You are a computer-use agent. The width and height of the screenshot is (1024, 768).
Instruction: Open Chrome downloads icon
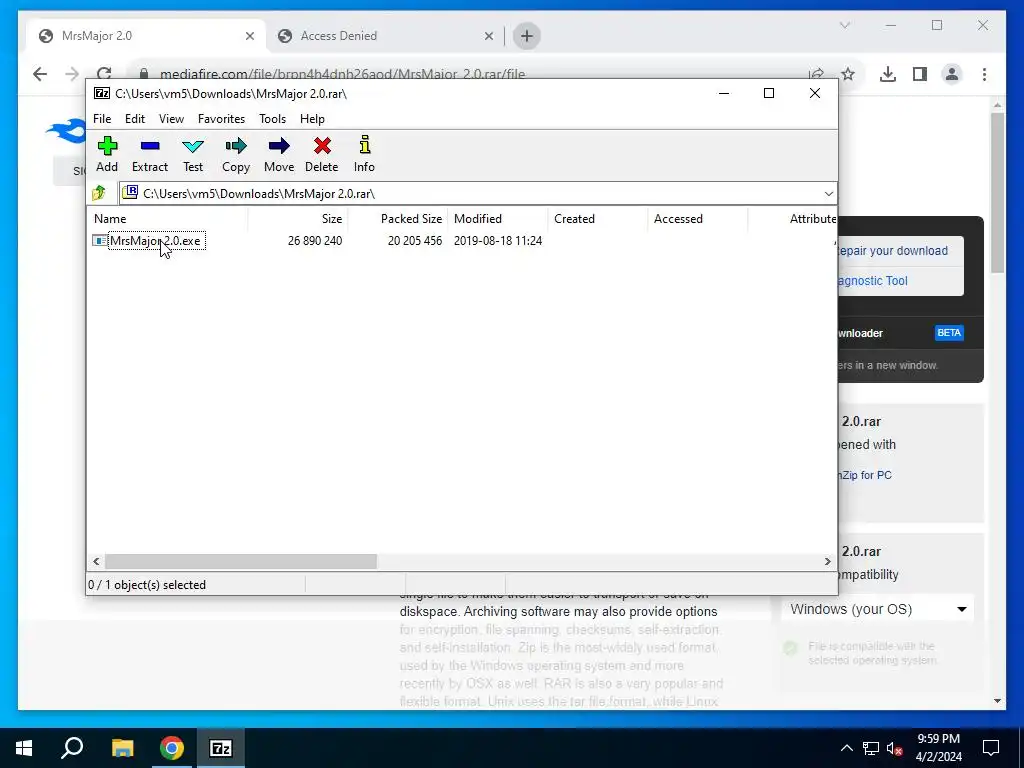[888, 74]
